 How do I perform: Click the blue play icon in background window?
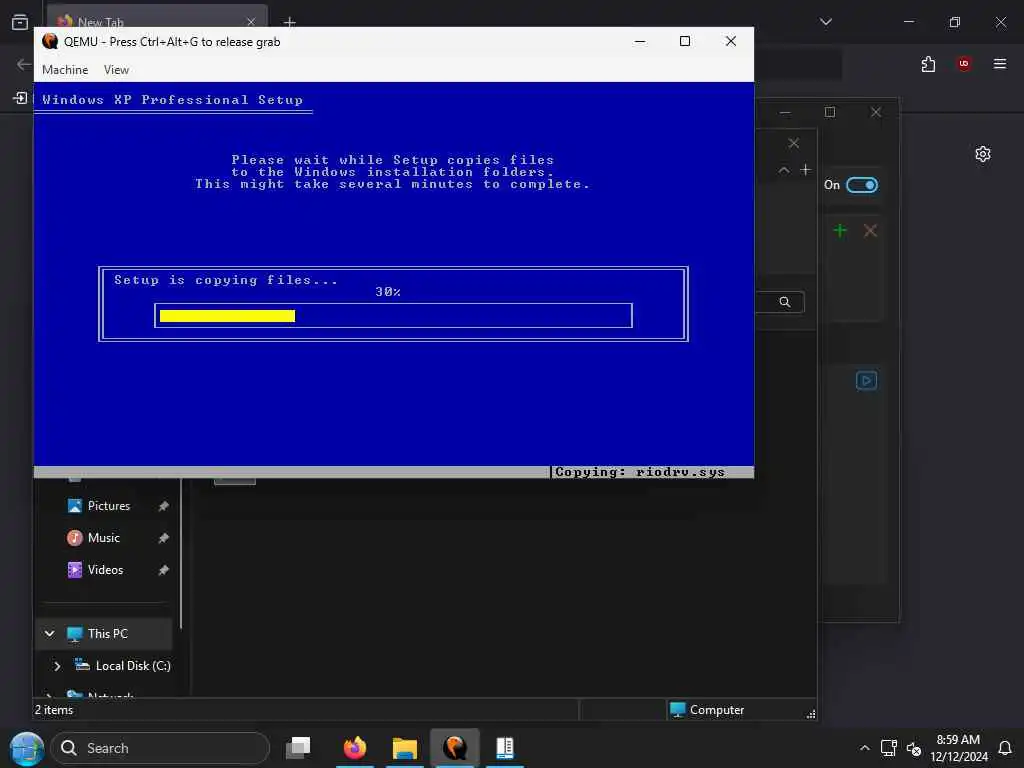[x=866, y=380]
